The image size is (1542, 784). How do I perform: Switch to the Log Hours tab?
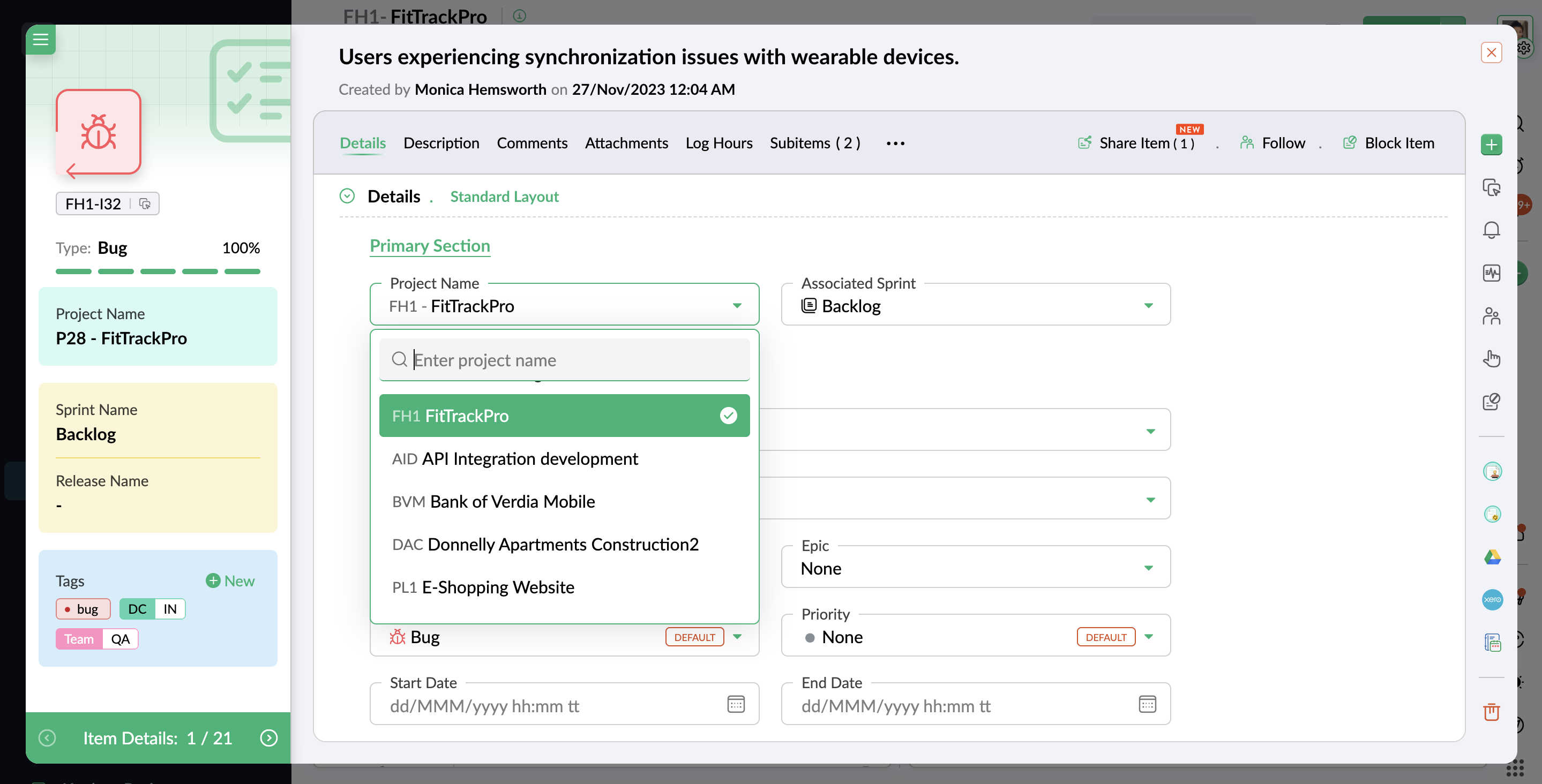click(x=719, y=143)
